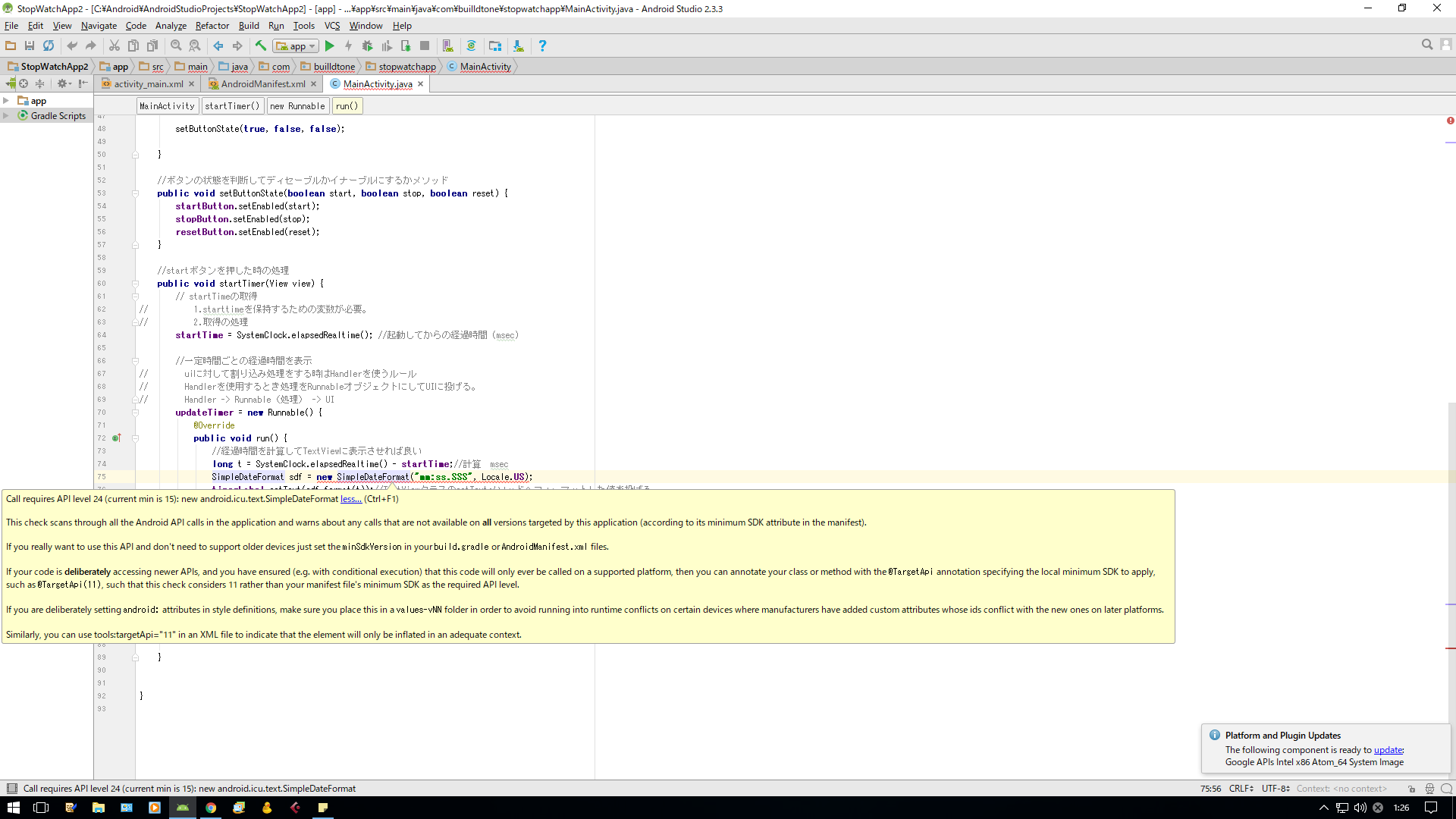The image size is (1456, 819).
Task: Click the update link in notification
Action: (1388, 750)
